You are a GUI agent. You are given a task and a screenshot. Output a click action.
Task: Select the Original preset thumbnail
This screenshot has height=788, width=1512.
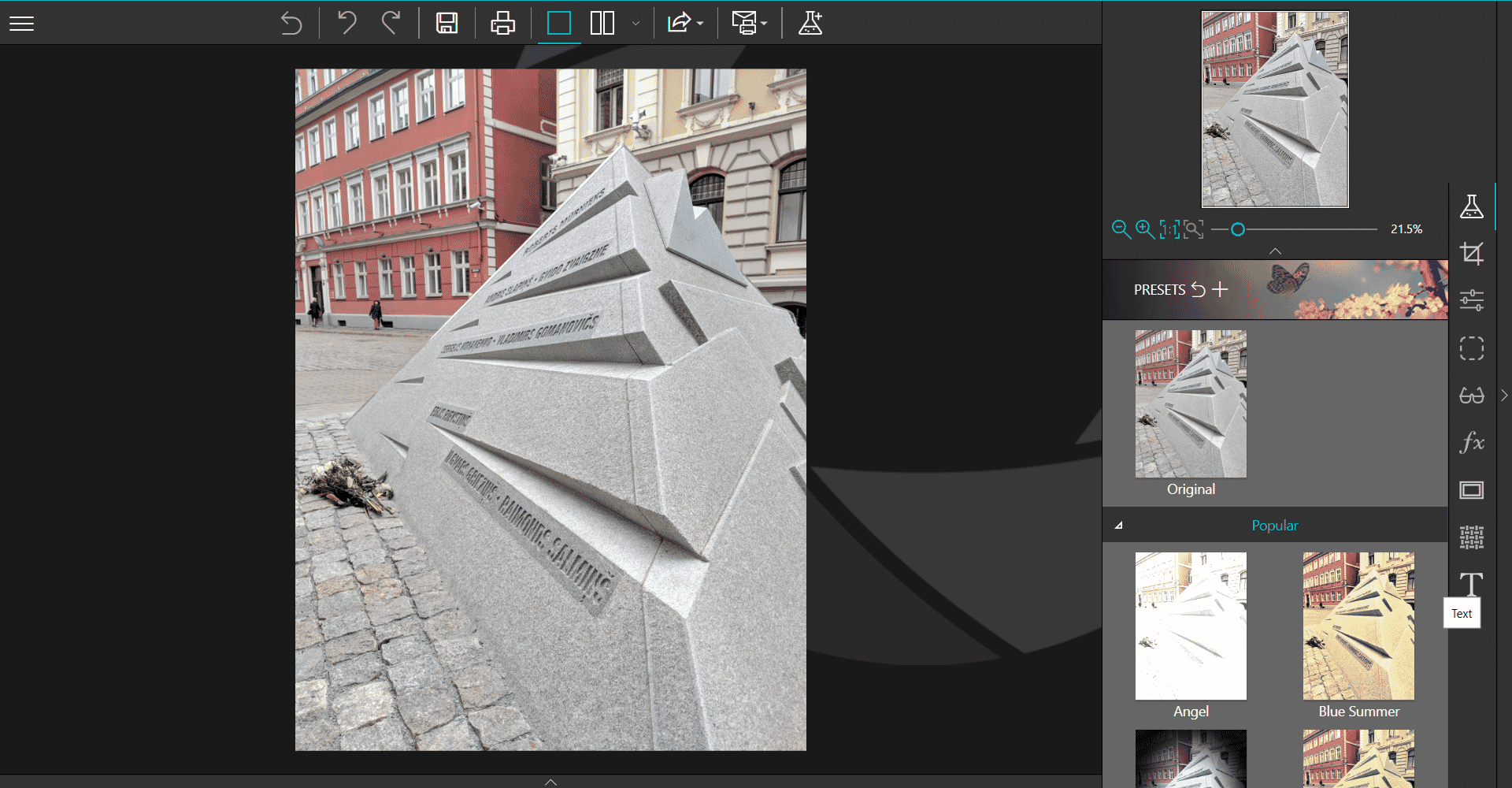click(x=1191, y=403)
